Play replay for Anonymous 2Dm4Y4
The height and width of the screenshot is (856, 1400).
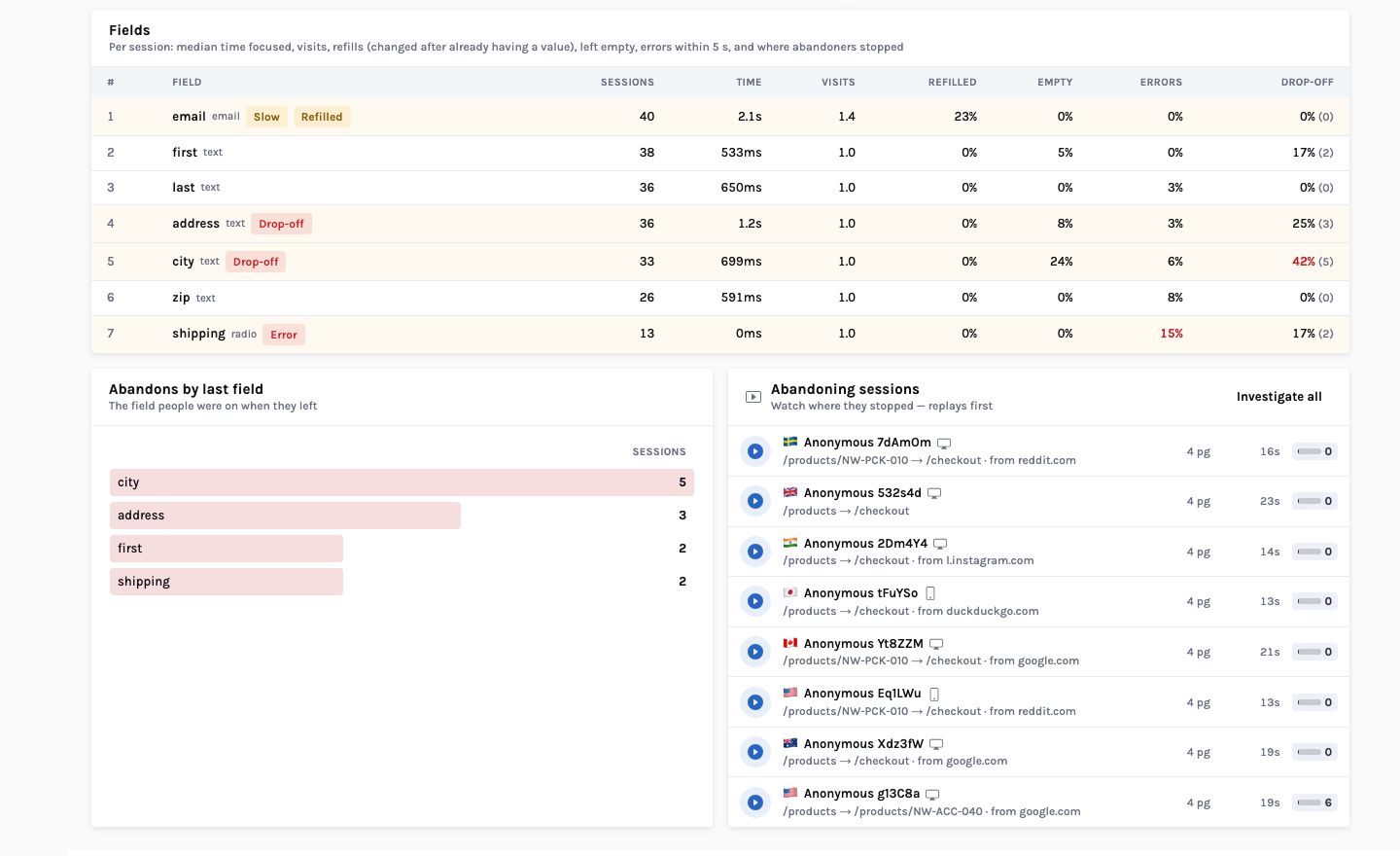[x=754, y=552]
